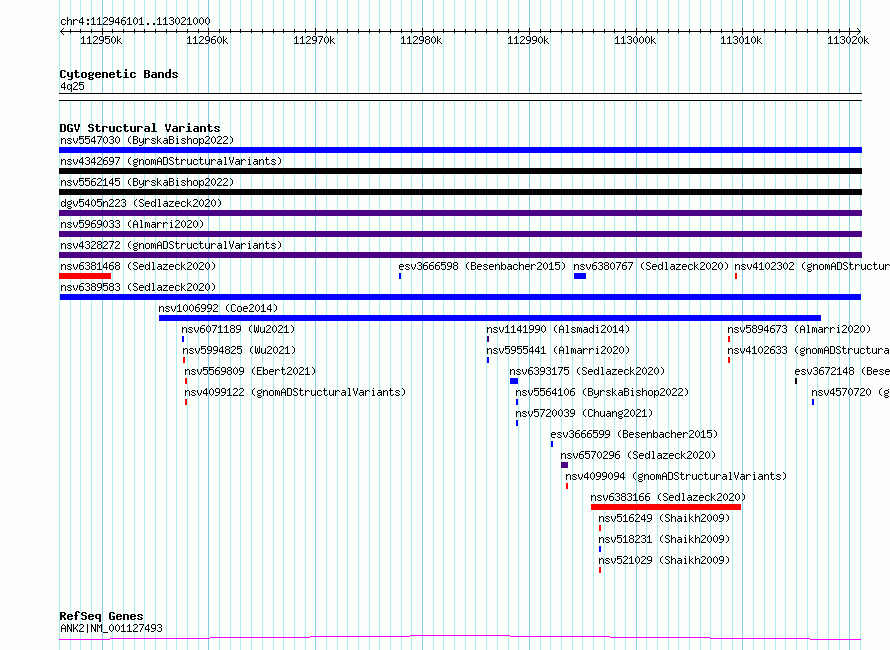The width and height of the screenshot is (890, 650).
Task: Click the 113010k ruler position
Action: pyautogui.click(x=741, y=40)
